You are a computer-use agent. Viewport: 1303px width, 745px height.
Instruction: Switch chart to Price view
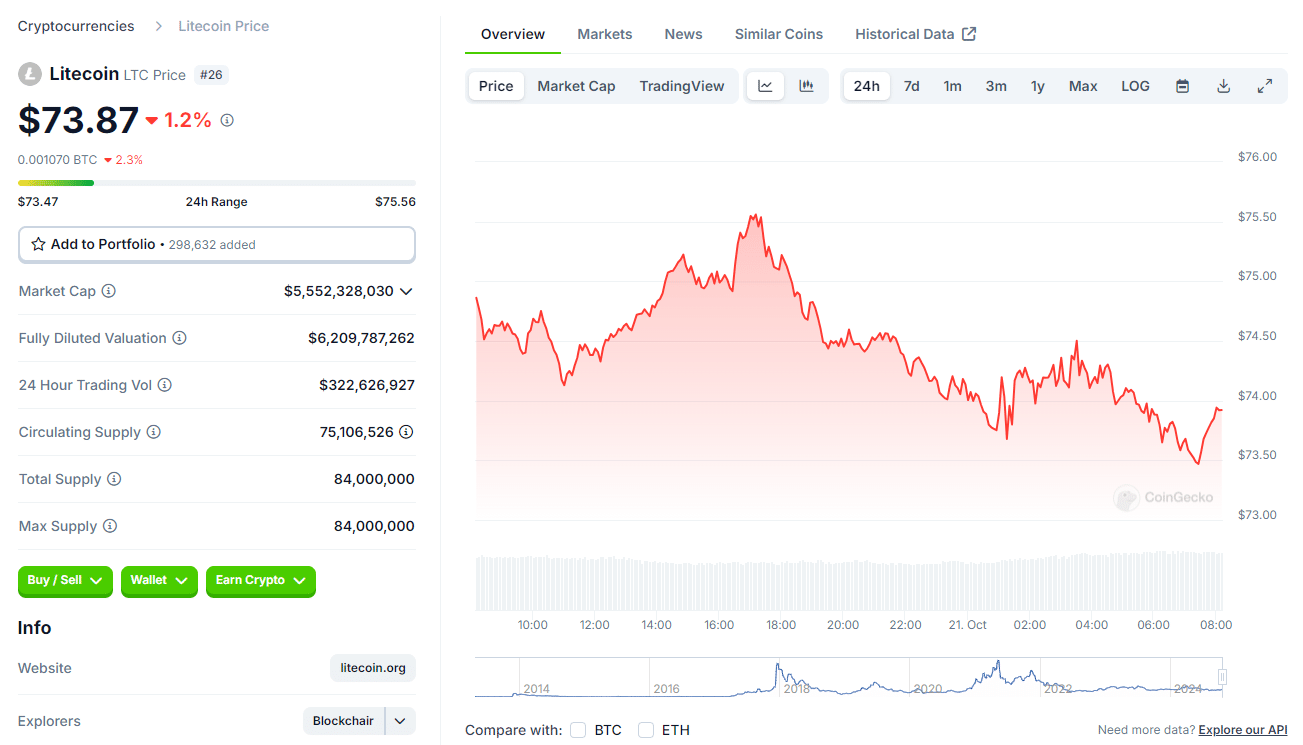click(x=496, y=86)
